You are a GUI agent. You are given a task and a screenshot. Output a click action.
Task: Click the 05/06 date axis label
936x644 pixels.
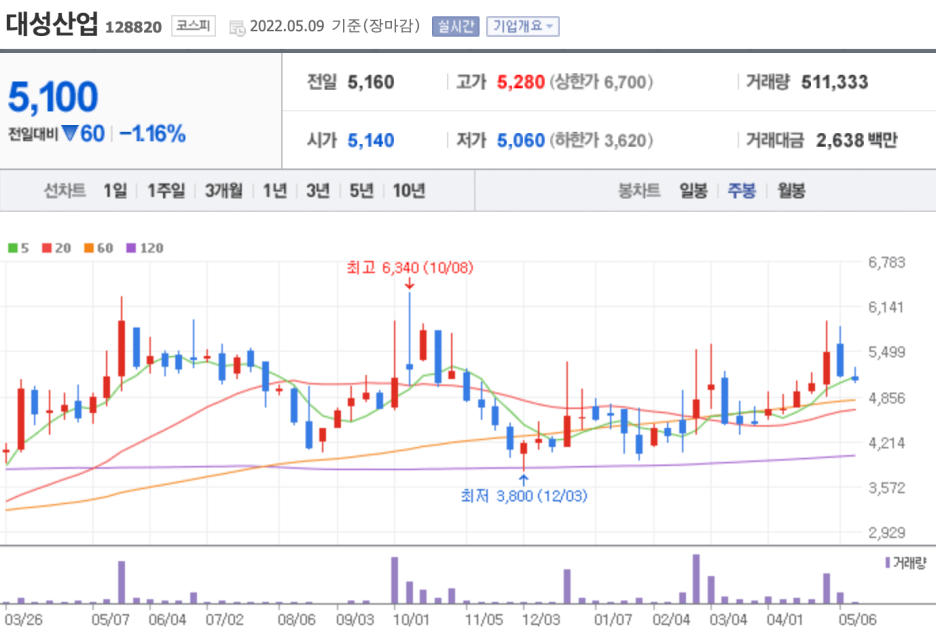[857, 620]
